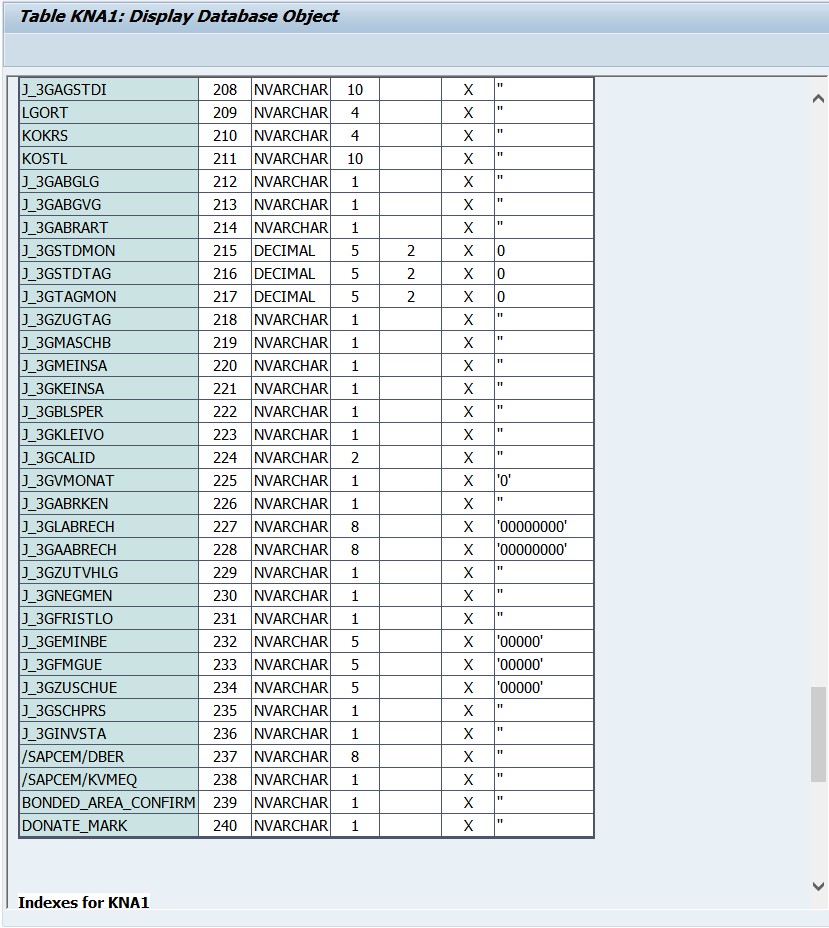
Task: Click the Indexes for KNA1 heading
Action: (83, 902)
